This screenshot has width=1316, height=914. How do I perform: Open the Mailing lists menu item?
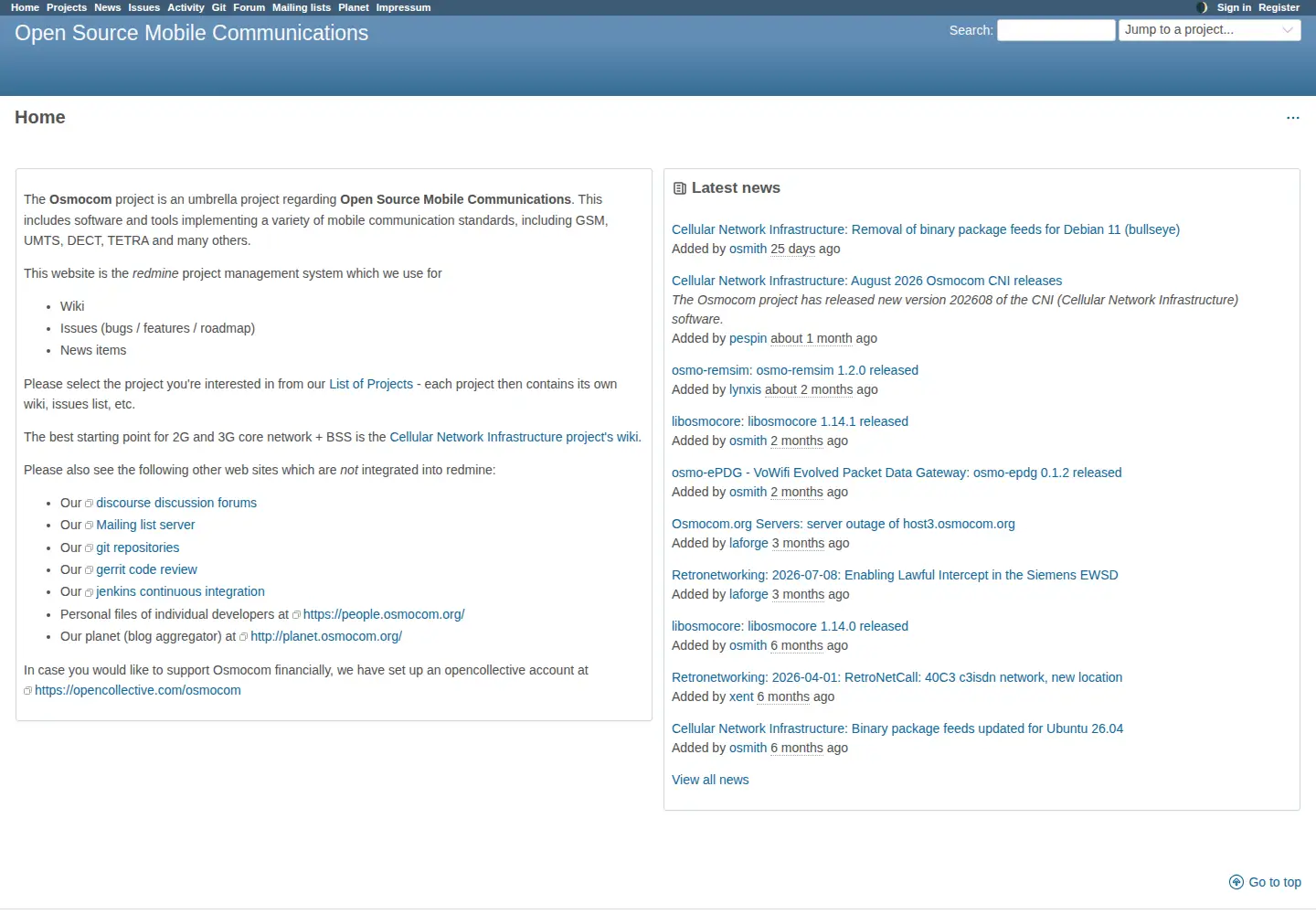302,7
